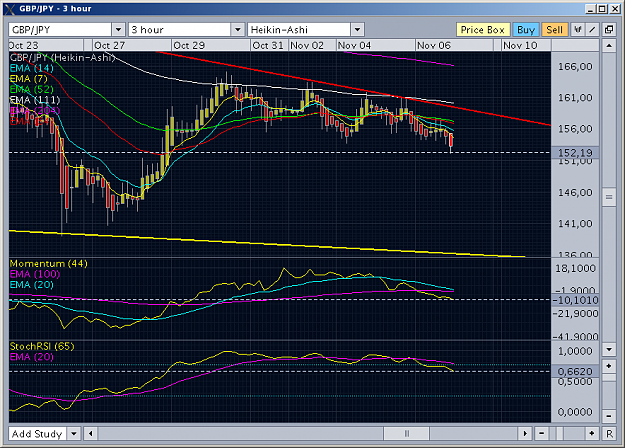Viewport: 625px width, 448px height.
Task: Click the vertical scrollbar thumb
Action: (609, 197)
